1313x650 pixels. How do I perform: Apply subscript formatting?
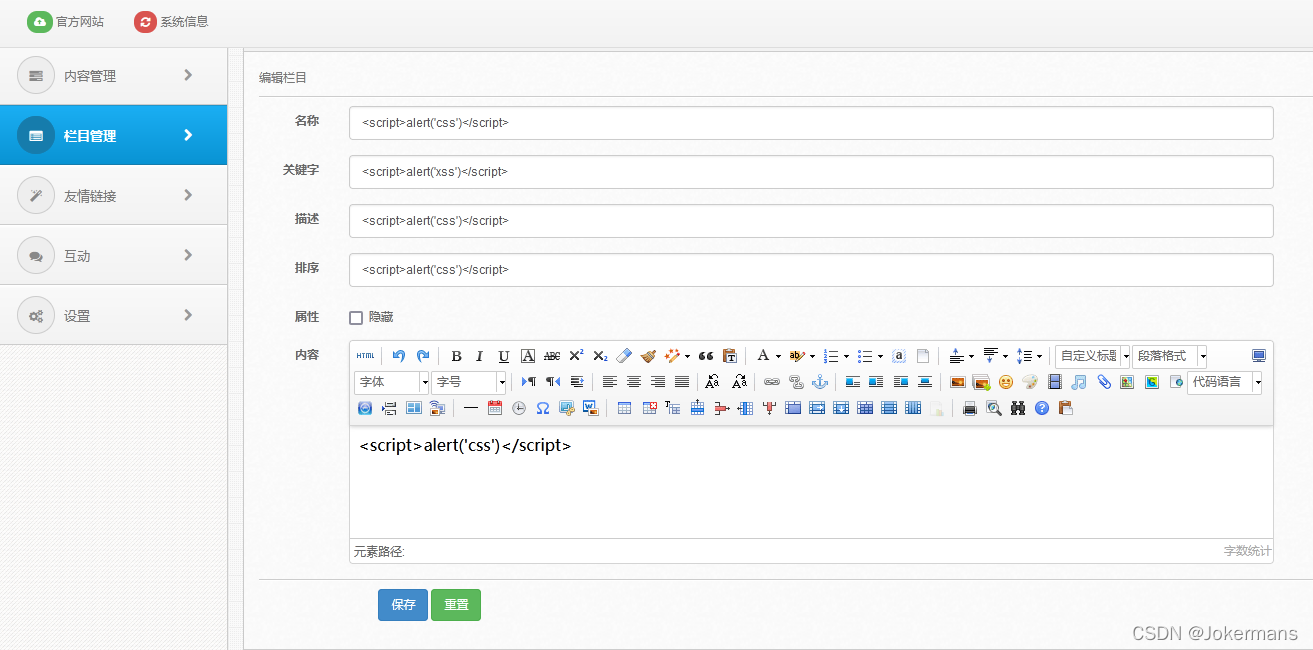click(600, 356)
